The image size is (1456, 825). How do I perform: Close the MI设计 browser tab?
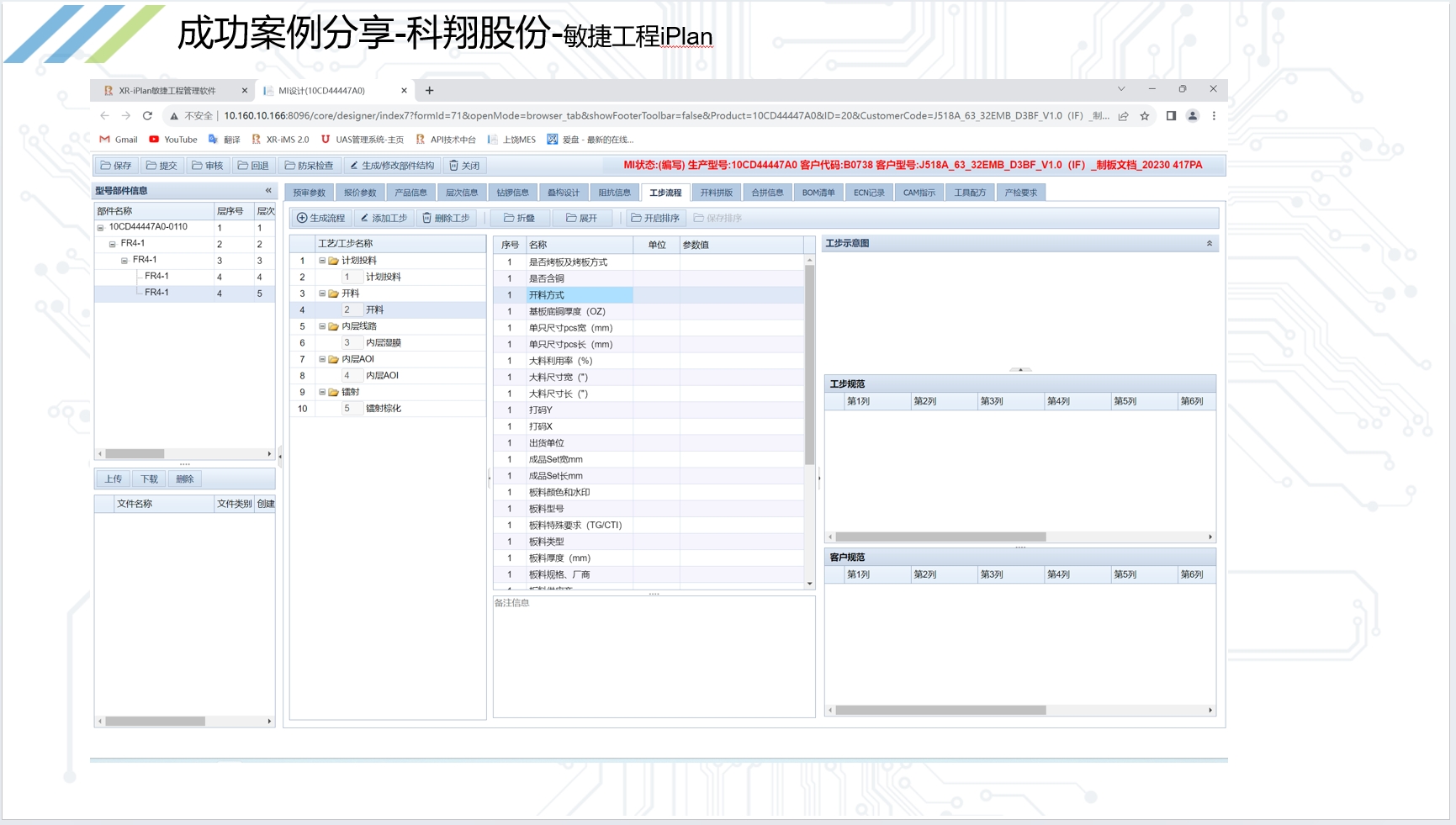tap(404, 90)
